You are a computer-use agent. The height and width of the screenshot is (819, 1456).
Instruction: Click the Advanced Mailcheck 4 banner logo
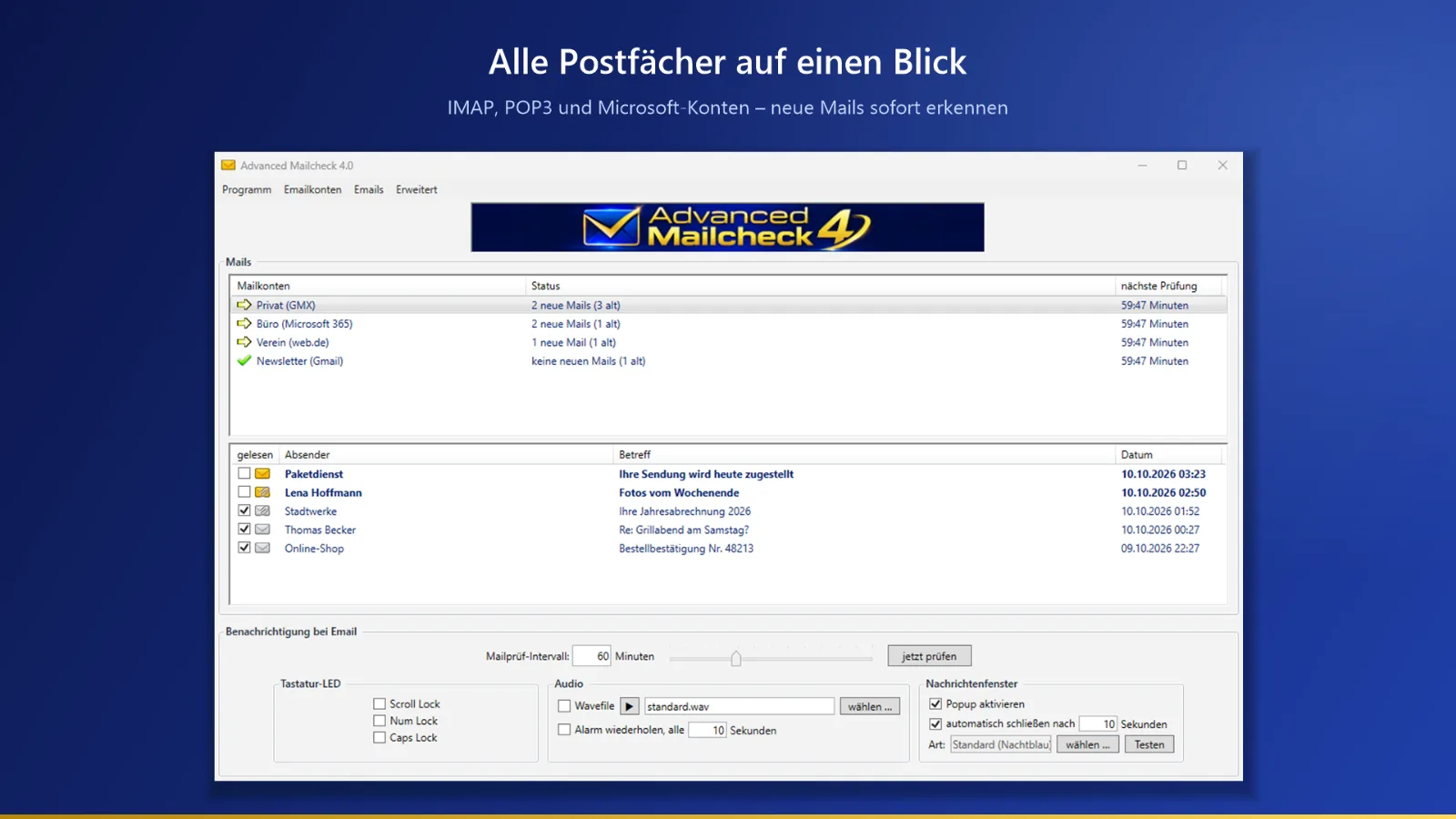[x=727, y=227]
